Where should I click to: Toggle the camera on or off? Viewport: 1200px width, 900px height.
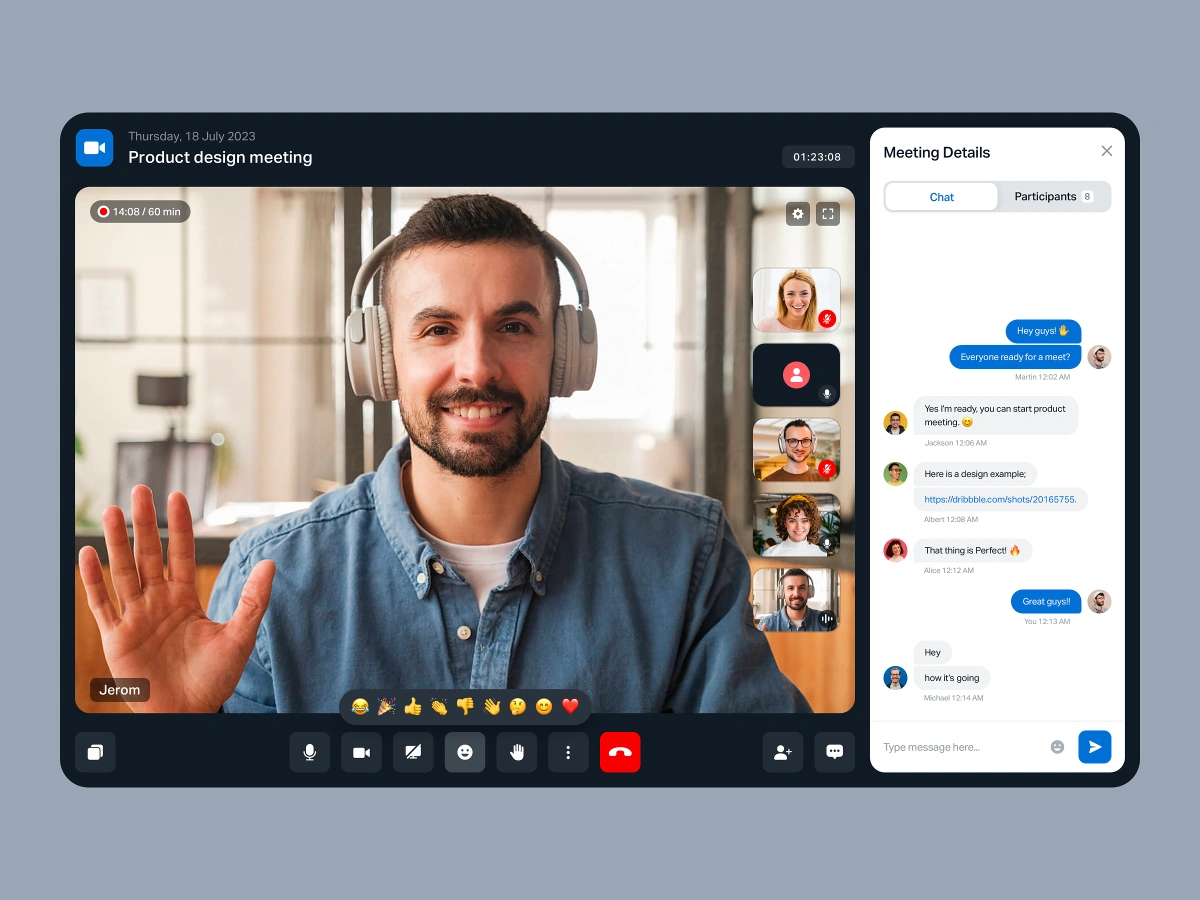[361, 752]
